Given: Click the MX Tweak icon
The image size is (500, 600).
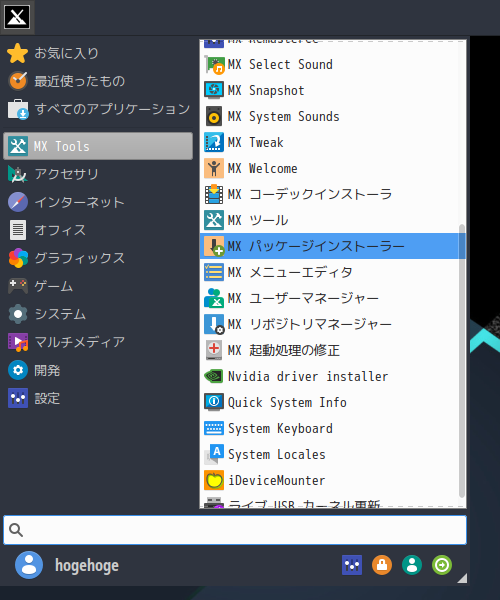Looking at the screenshot, I should click(x=214, y=142).
